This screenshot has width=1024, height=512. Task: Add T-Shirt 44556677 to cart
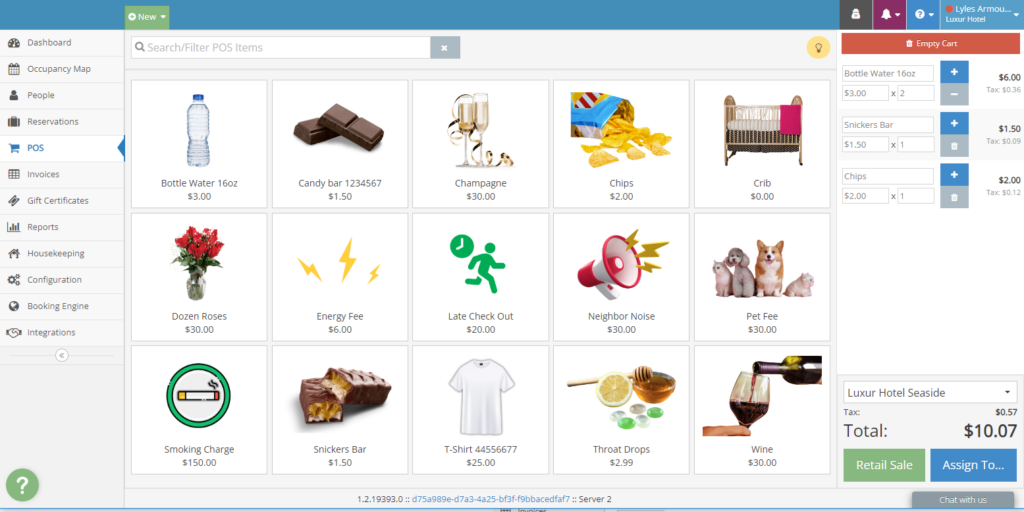(x=480, y=409)
